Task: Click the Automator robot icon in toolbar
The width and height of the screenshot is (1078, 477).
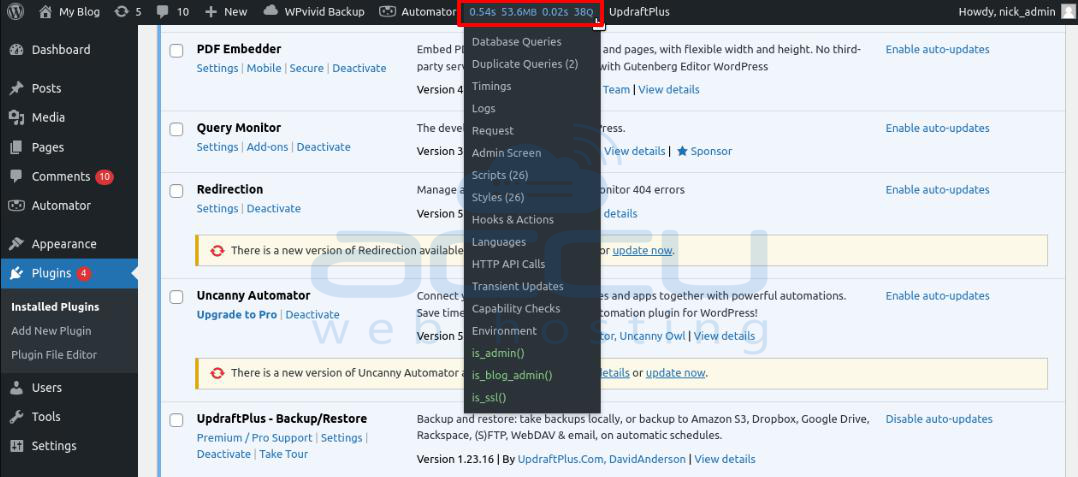Action: tap(388, 12)
